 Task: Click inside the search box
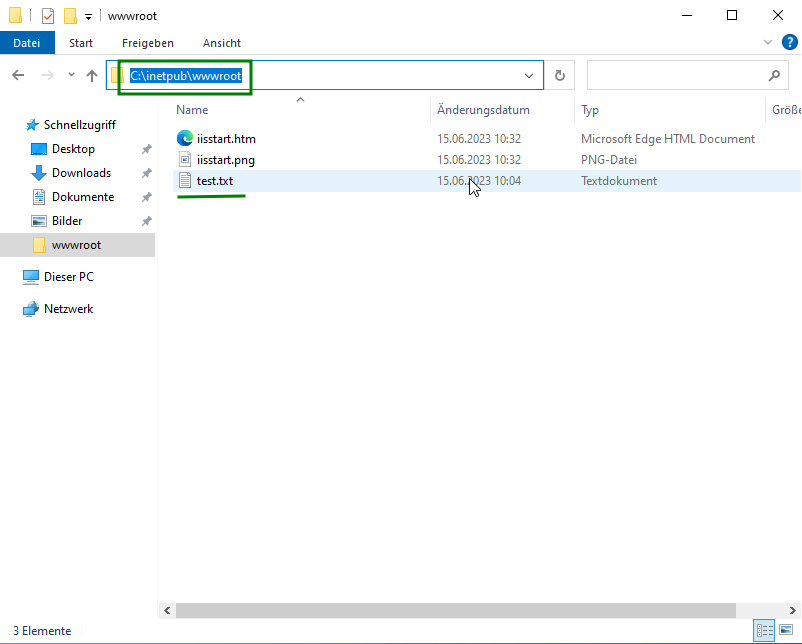(680, 74)
